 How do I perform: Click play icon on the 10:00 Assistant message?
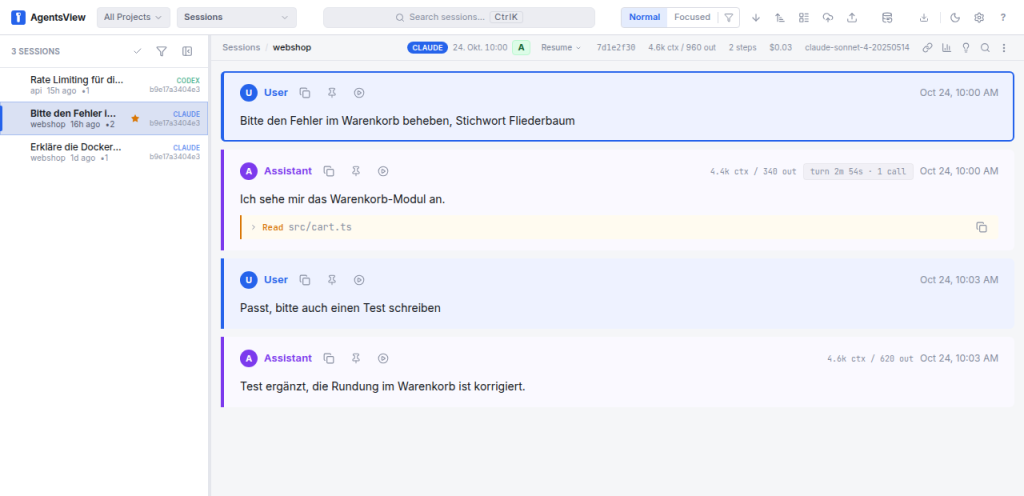383,171
